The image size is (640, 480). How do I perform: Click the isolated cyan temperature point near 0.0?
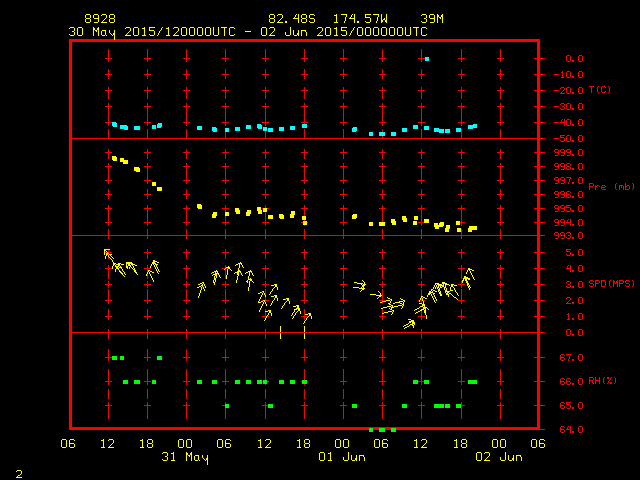[427, 59]
